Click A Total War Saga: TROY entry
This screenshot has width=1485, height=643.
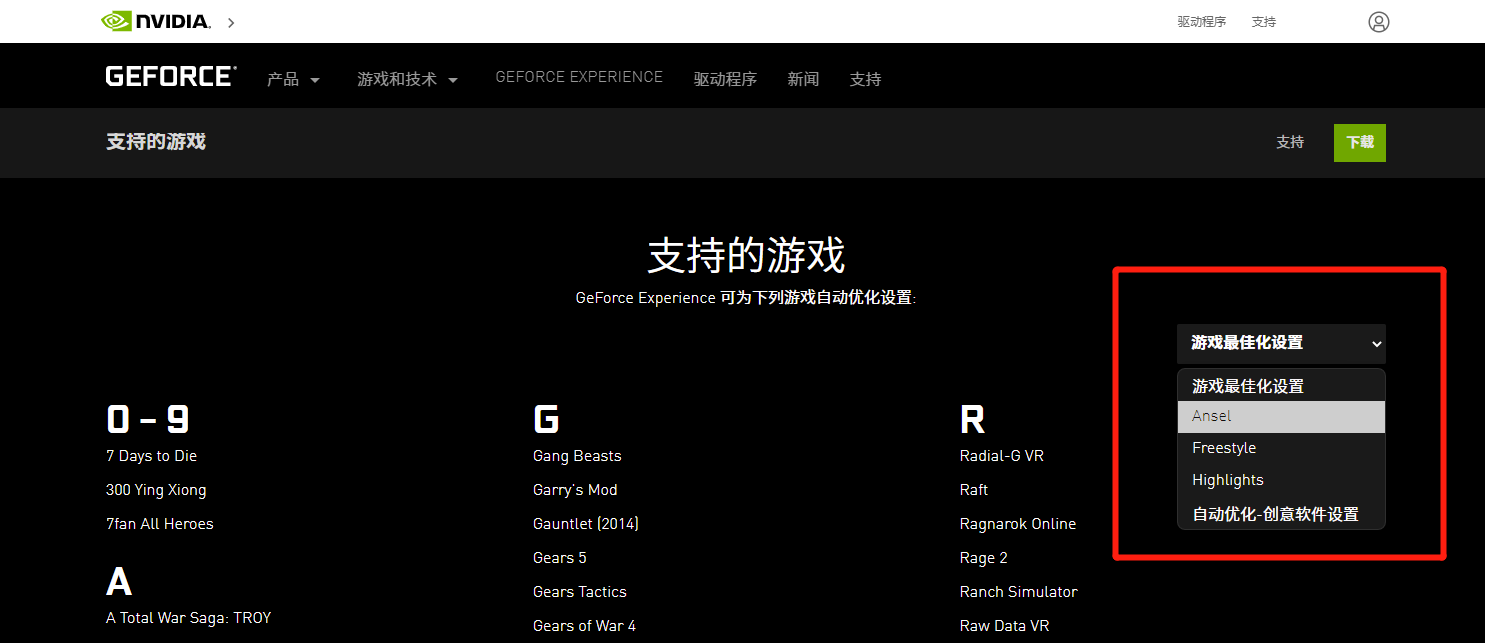coord(189,618)
